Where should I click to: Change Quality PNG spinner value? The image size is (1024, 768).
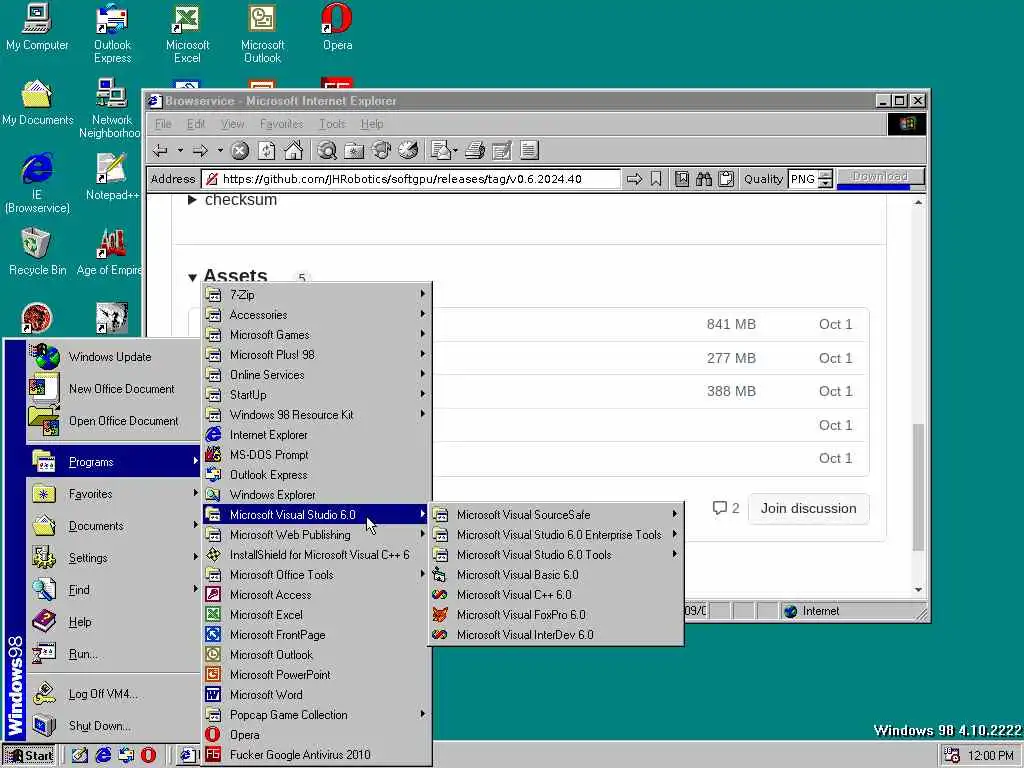[825, 179]
